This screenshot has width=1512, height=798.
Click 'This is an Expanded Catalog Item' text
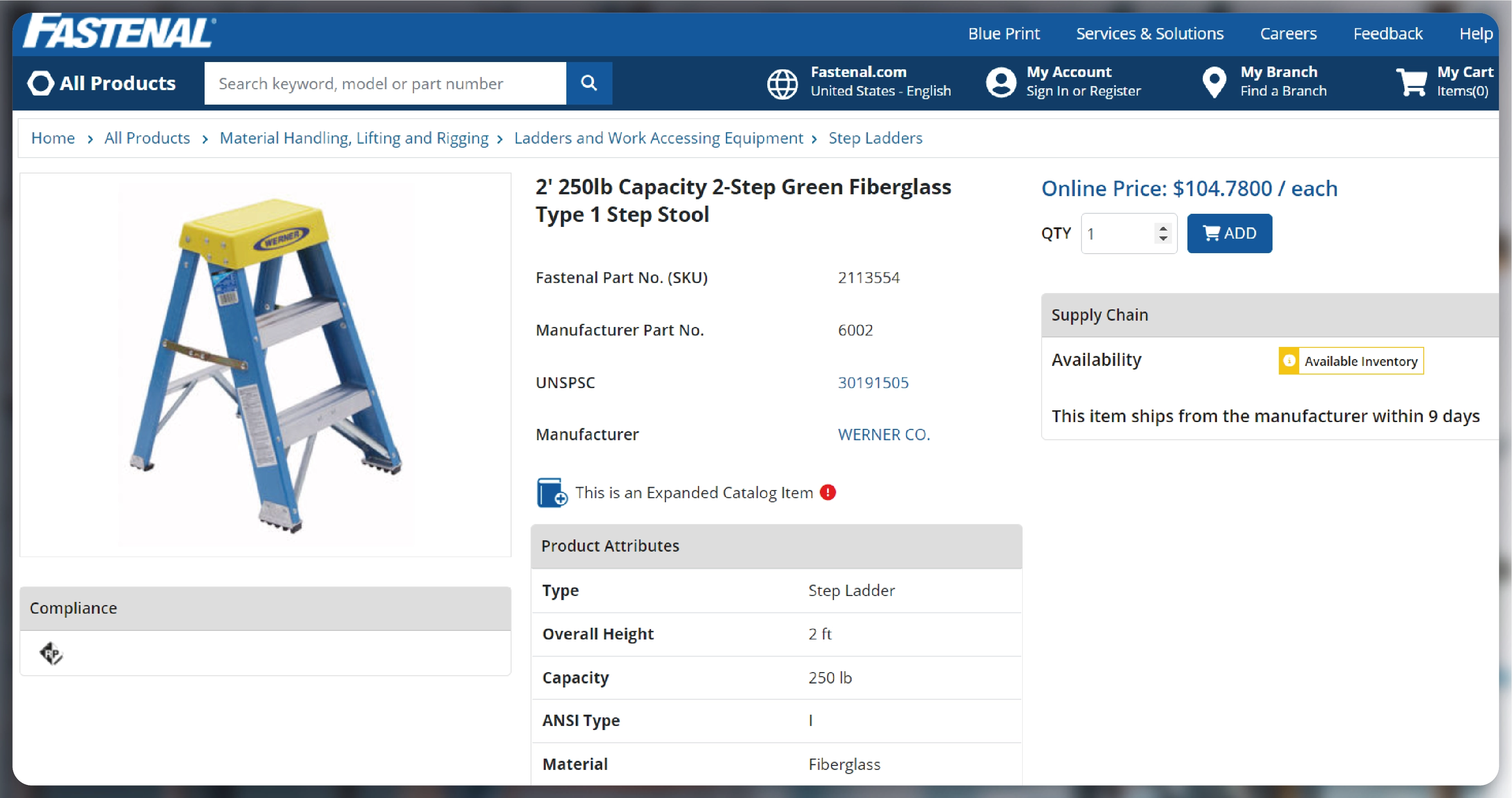point(694,492)
